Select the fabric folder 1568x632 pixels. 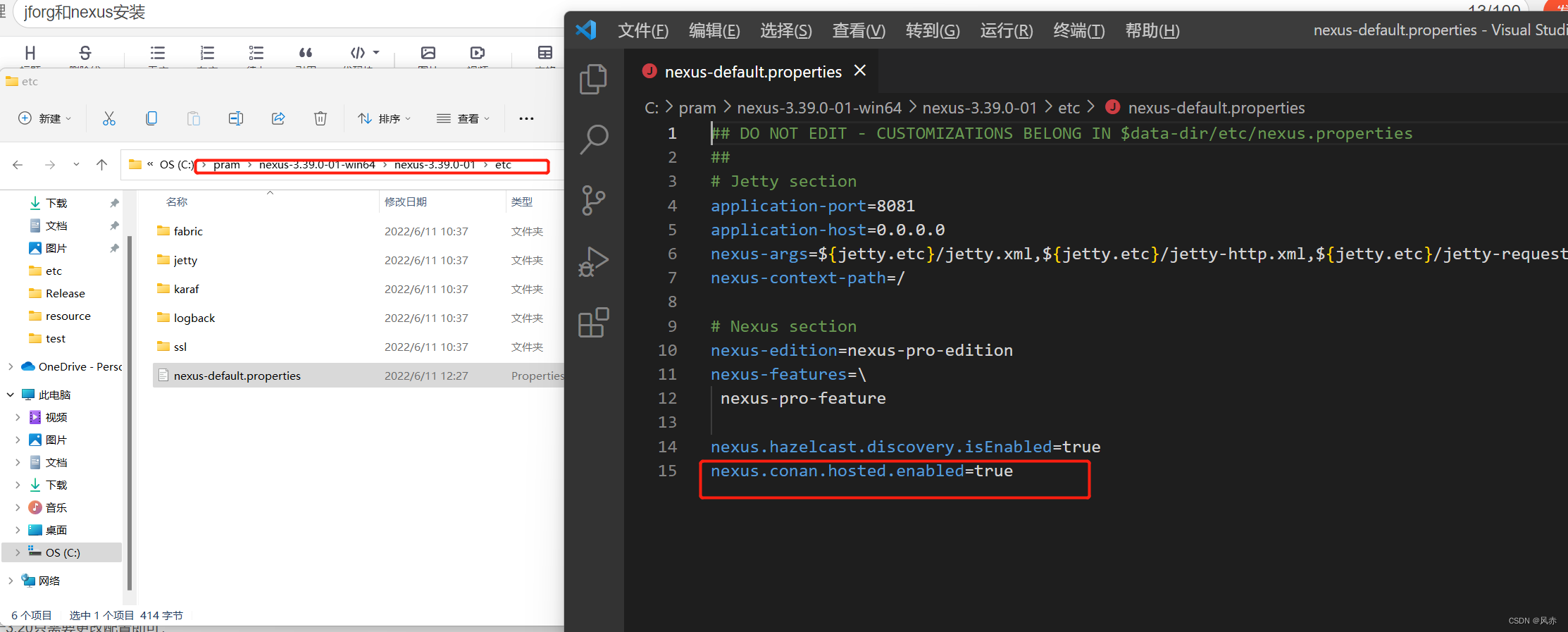pos(358,231)
